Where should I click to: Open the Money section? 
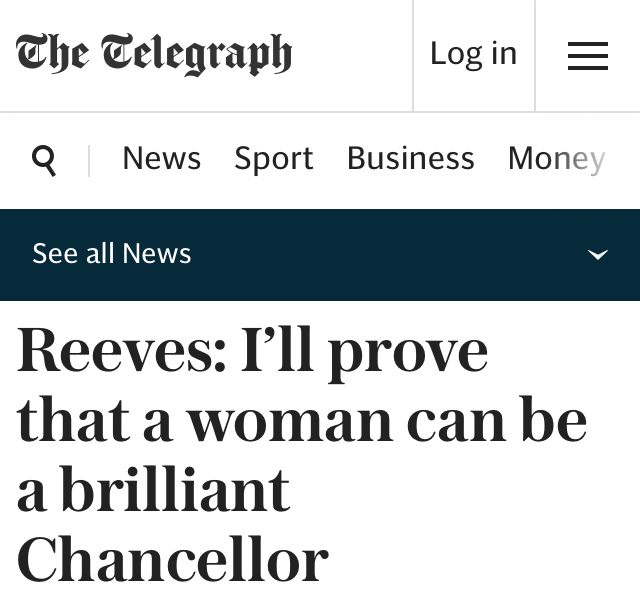556,159
